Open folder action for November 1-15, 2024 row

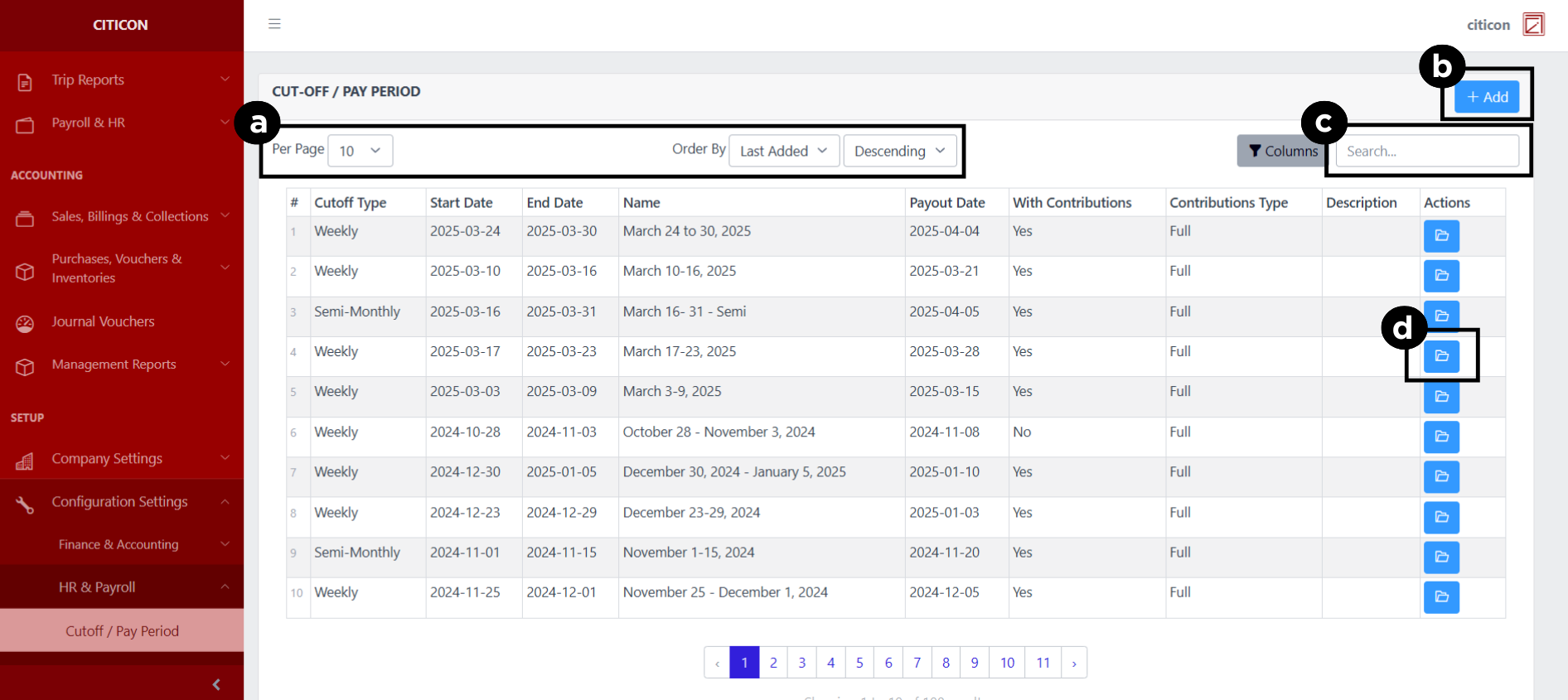[1441, 558]
